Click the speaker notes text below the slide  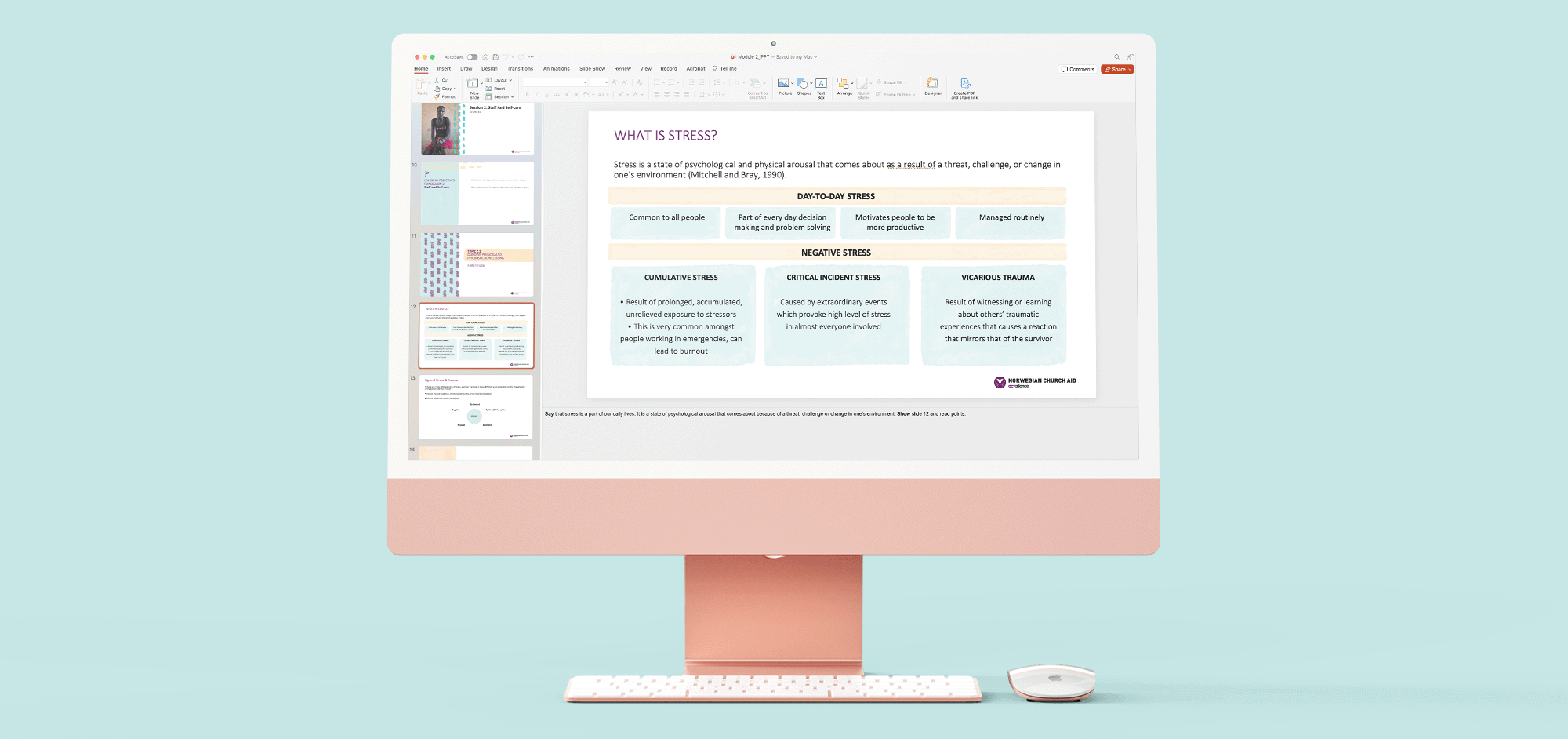[x=755, y=413]
